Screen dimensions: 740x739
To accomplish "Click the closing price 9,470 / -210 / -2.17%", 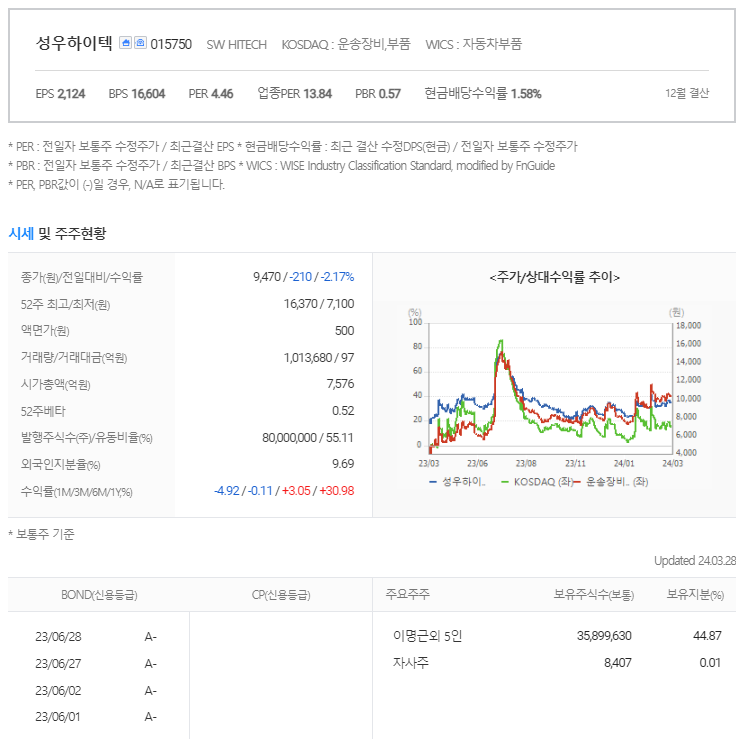I will click(x=303, y=277).
